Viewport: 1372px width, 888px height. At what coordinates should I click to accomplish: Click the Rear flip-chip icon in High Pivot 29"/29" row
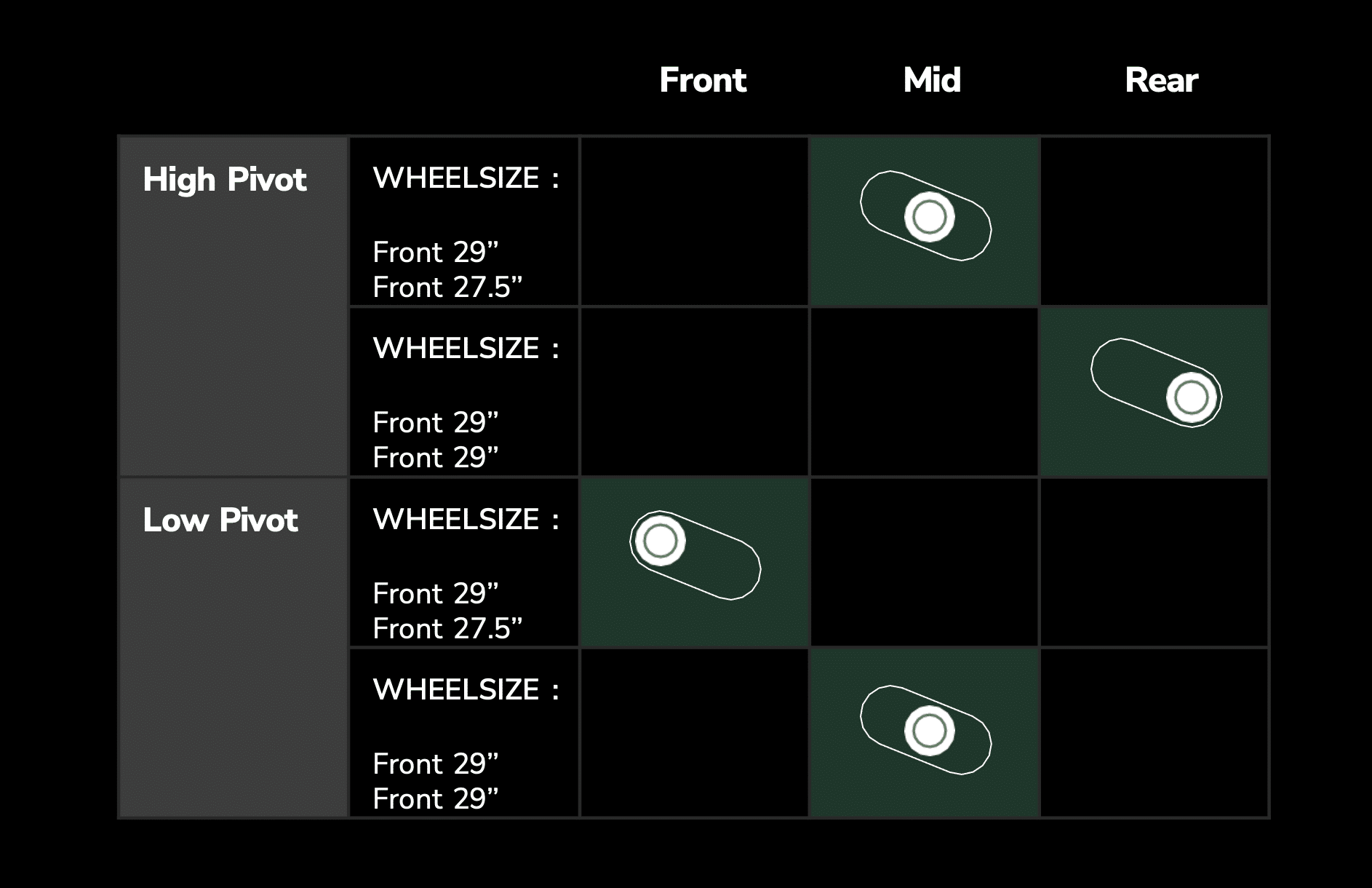[1156, 383]
